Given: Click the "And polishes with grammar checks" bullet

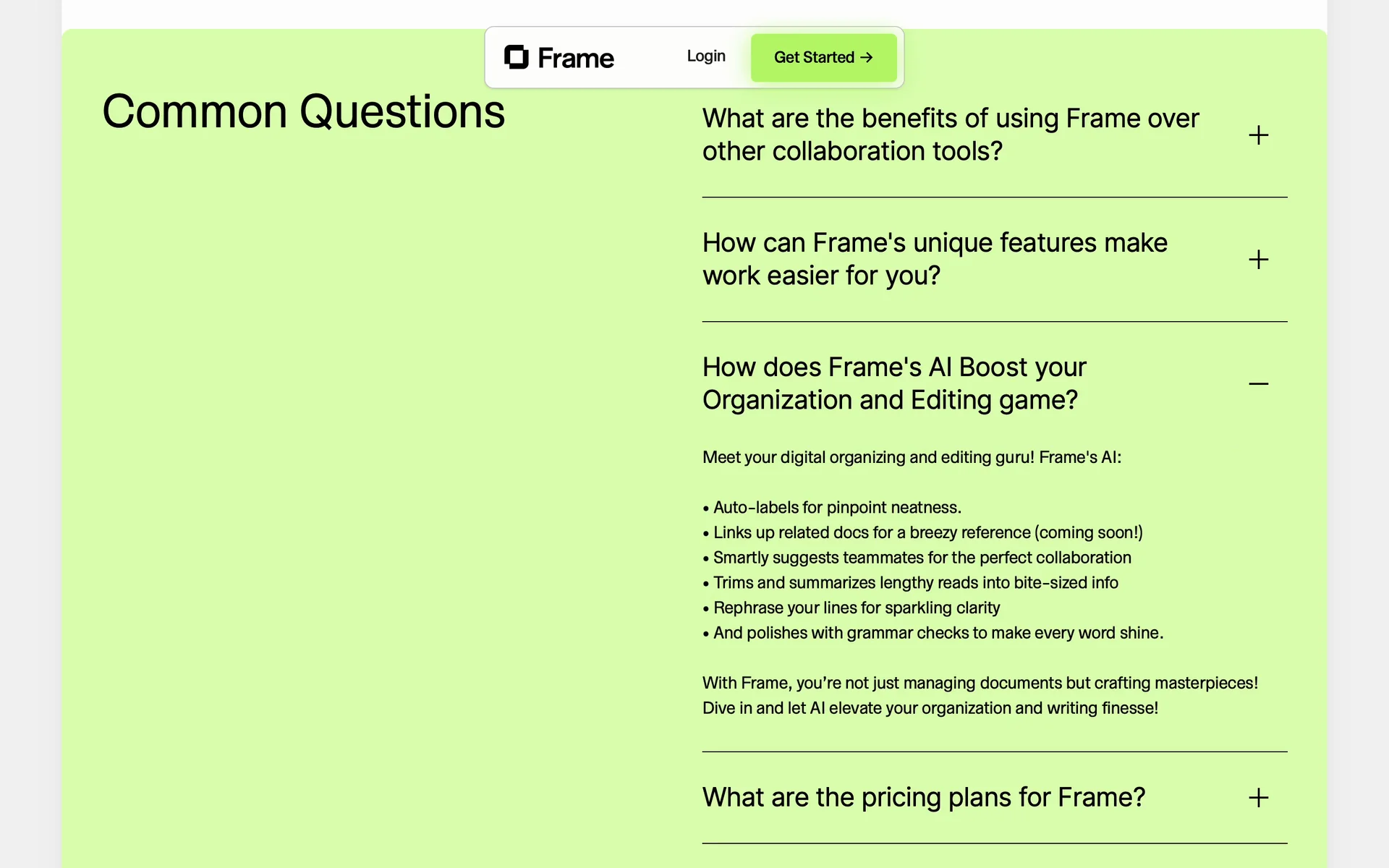Looking at the screenshot, I should point(938,633).
